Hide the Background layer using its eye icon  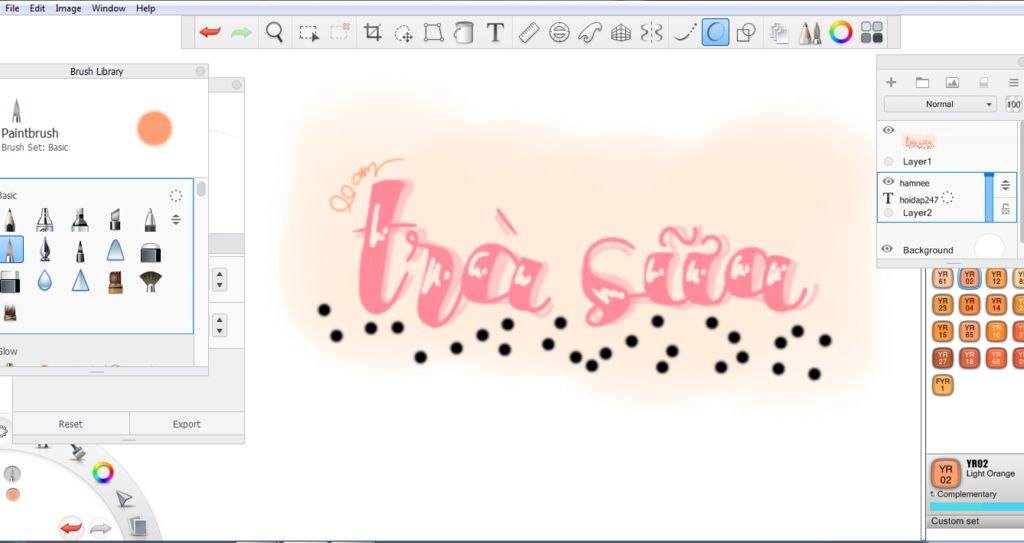click(x=887, y=249)
